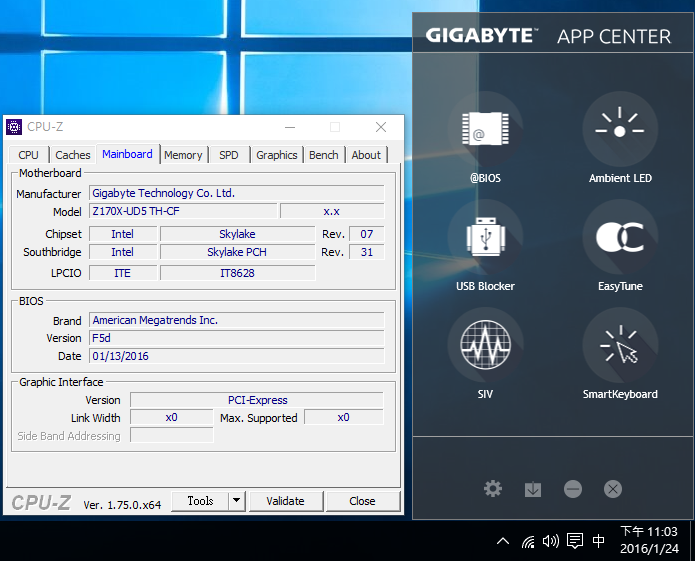Open the volume control in system tray

click(x=550, y=542)
